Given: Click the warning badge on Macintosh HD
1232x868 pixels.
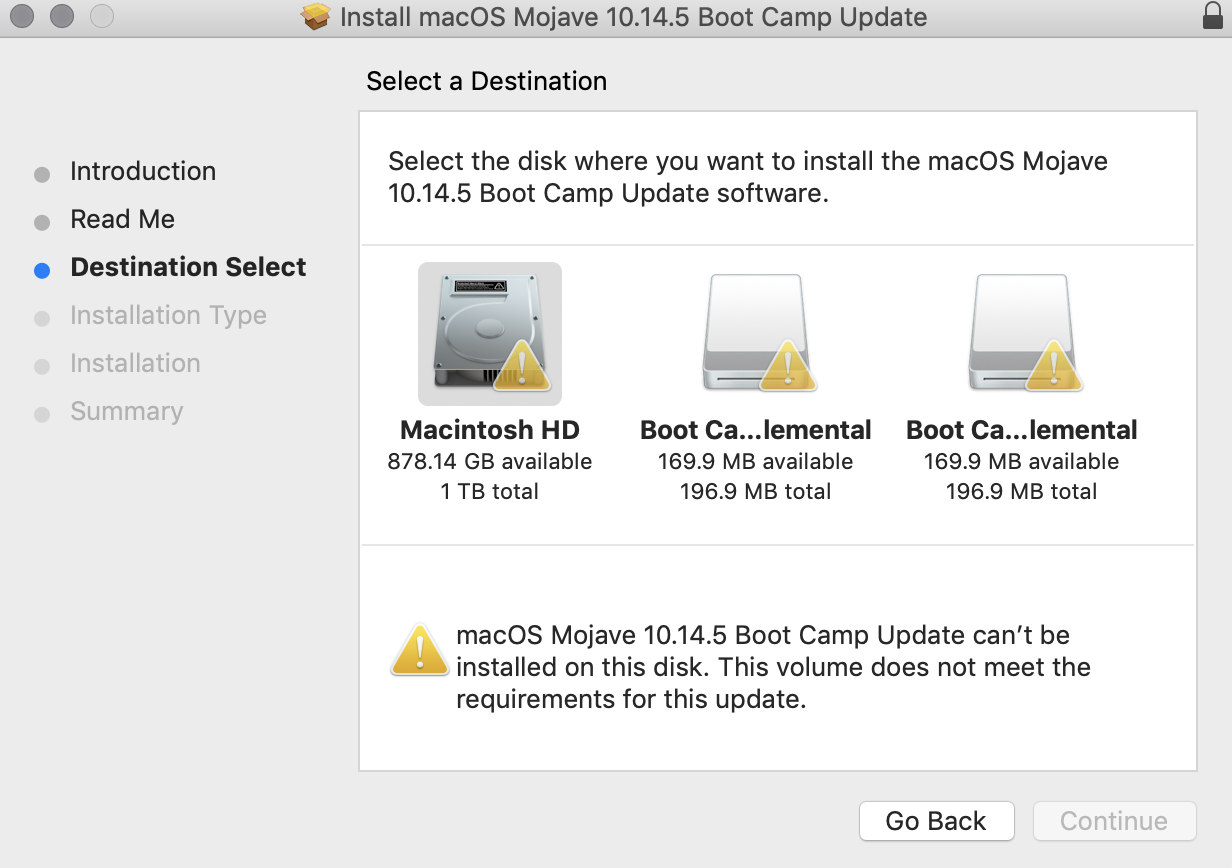Looking at the screenshot, I should (x=522, y=365).
